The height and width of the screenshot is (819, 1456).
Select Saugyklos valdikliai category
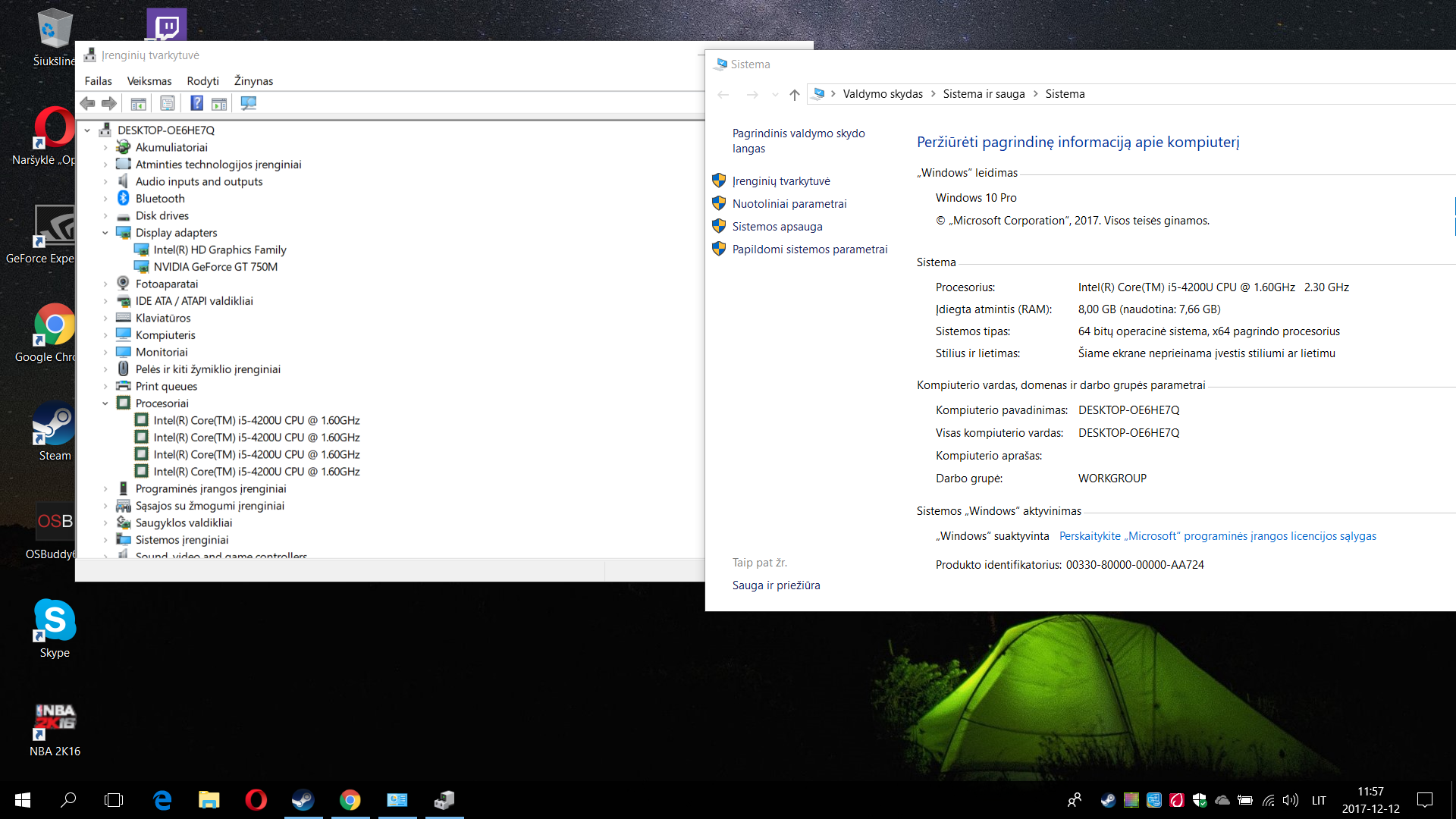[184, 522]
